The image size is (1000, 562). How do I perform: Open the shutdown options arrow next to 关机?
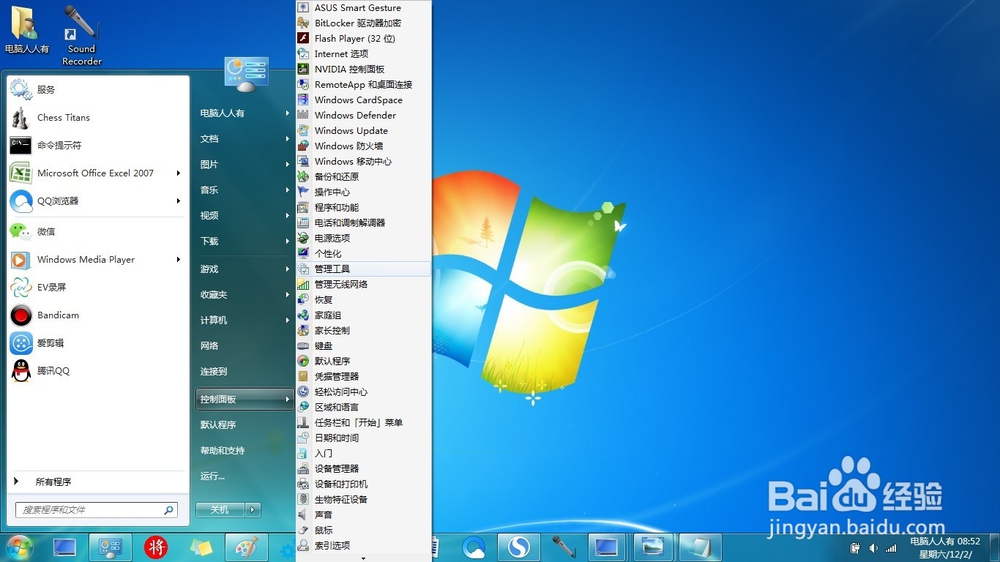(x=253, y=510)
